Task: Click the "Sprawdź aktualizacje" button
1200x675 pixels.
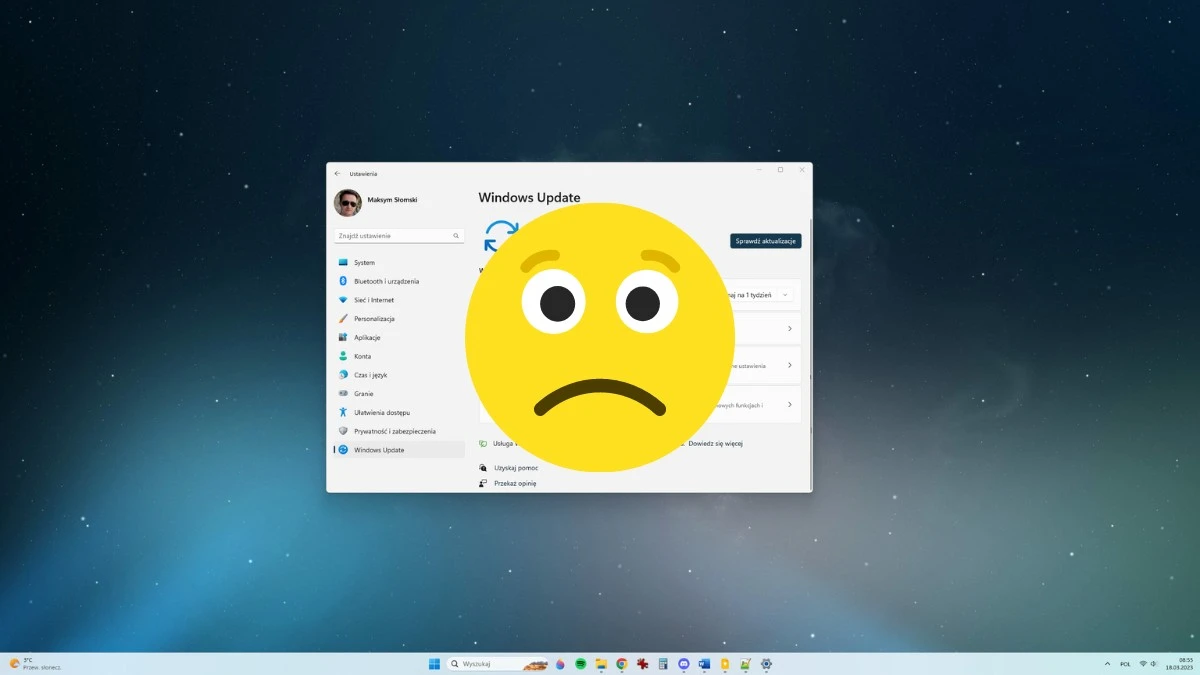Action: point(764,240)
